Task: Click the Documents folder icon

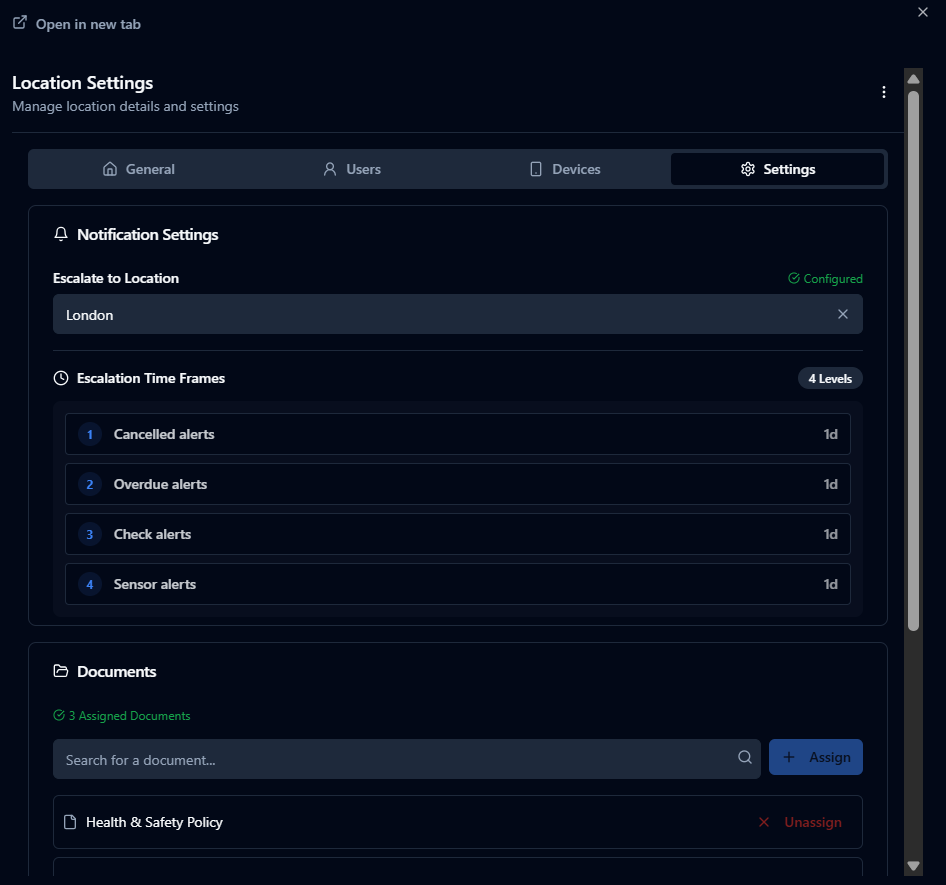Action: point(61,671)
